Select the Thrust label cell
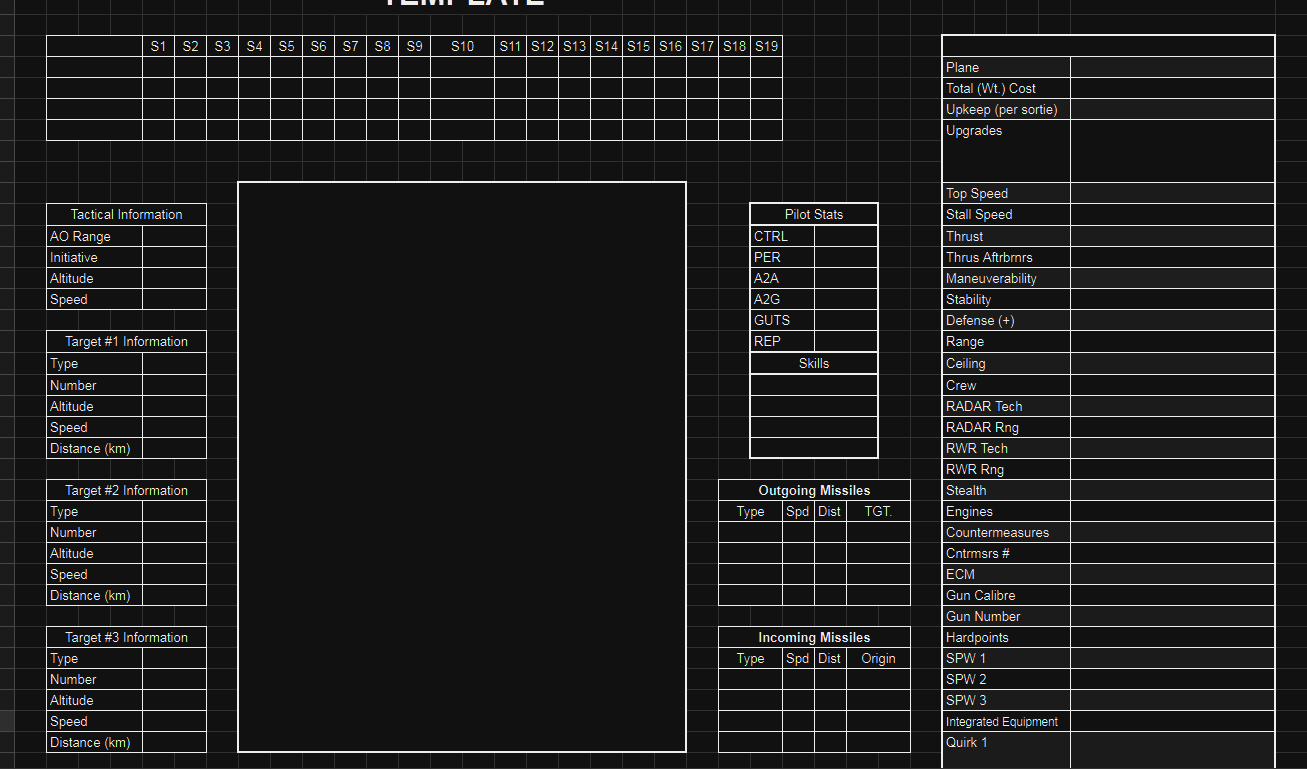The height and width of the screenshot is (769, 1307). coord(1007,236)
